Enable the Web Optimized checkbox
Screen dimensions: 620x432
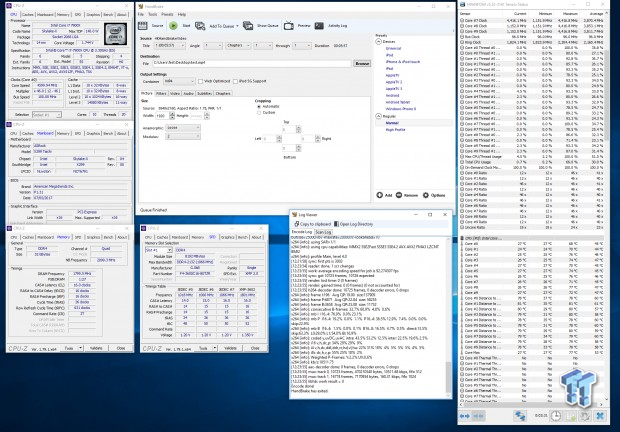click(200, 81)
